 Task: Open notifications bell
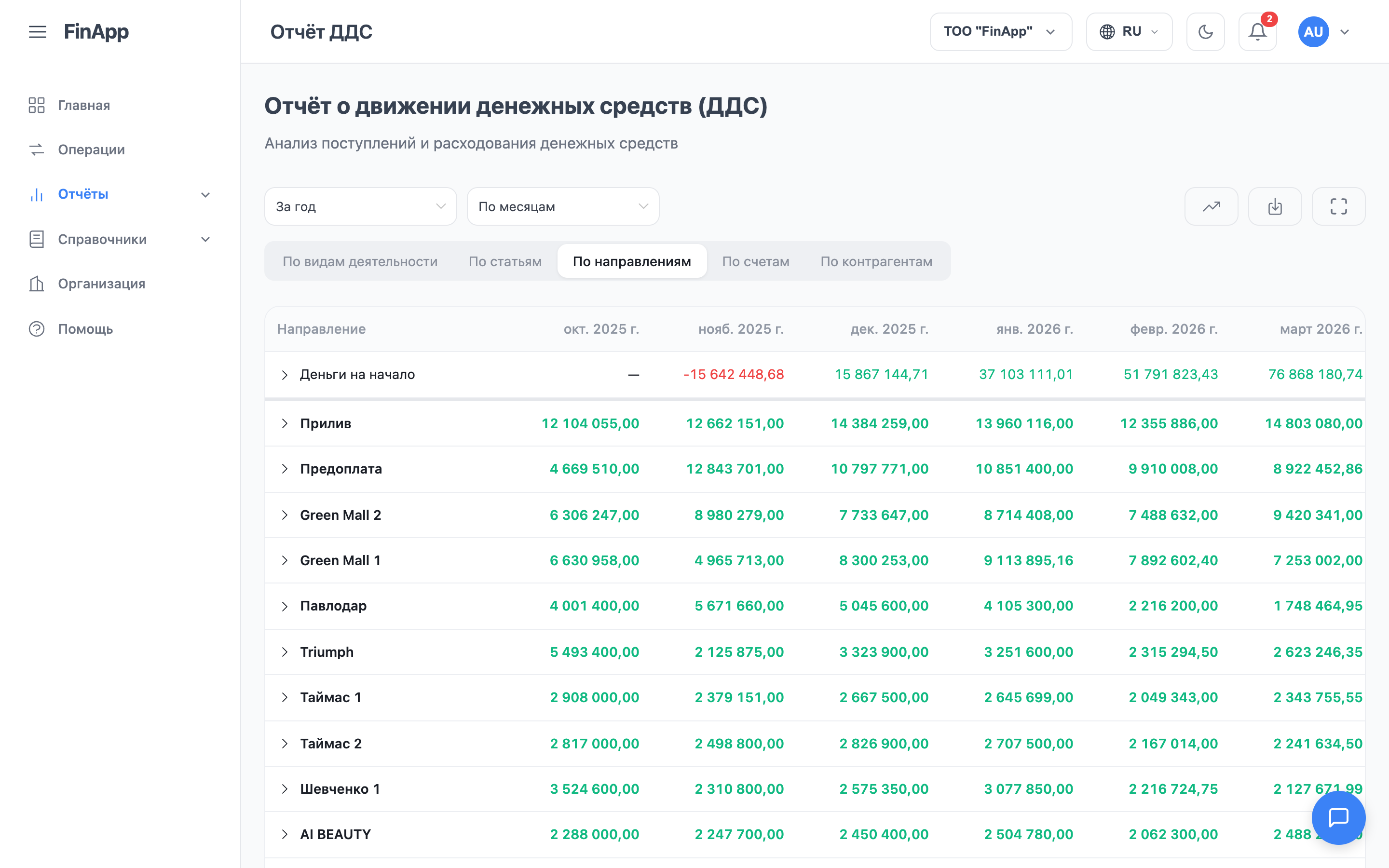(1257, 31)
